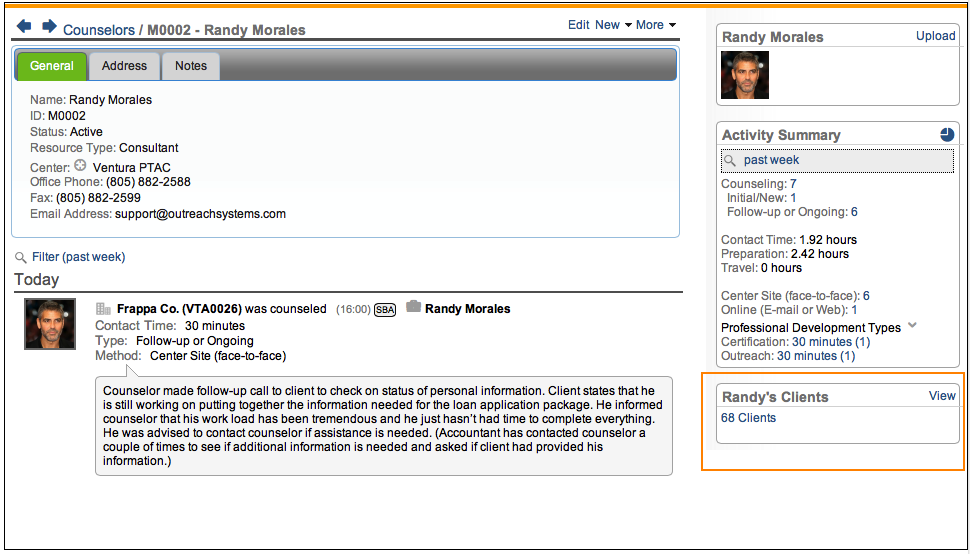Click the magnifier icon next to Filter
Screen dimensions: 975x554
tap(20, 258)
